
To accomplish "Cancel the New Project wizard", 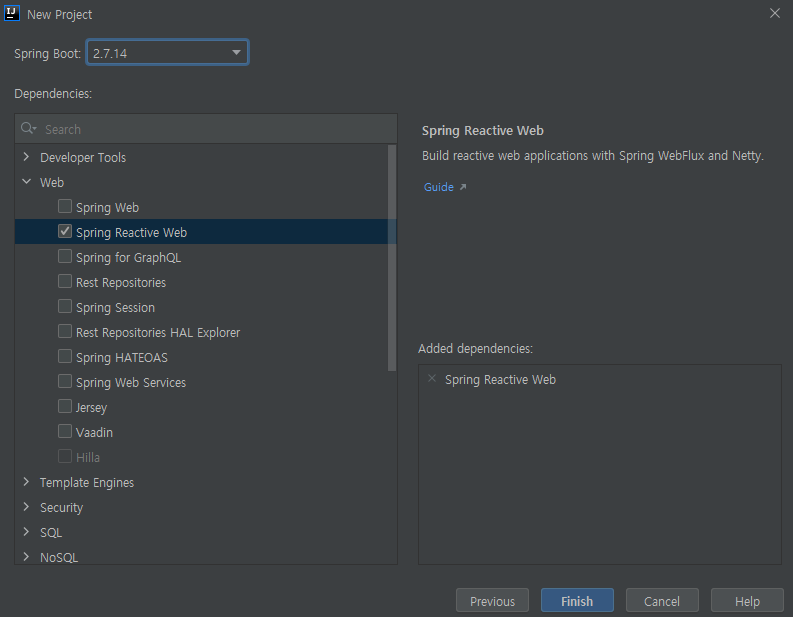I will (x=662, y=601).
